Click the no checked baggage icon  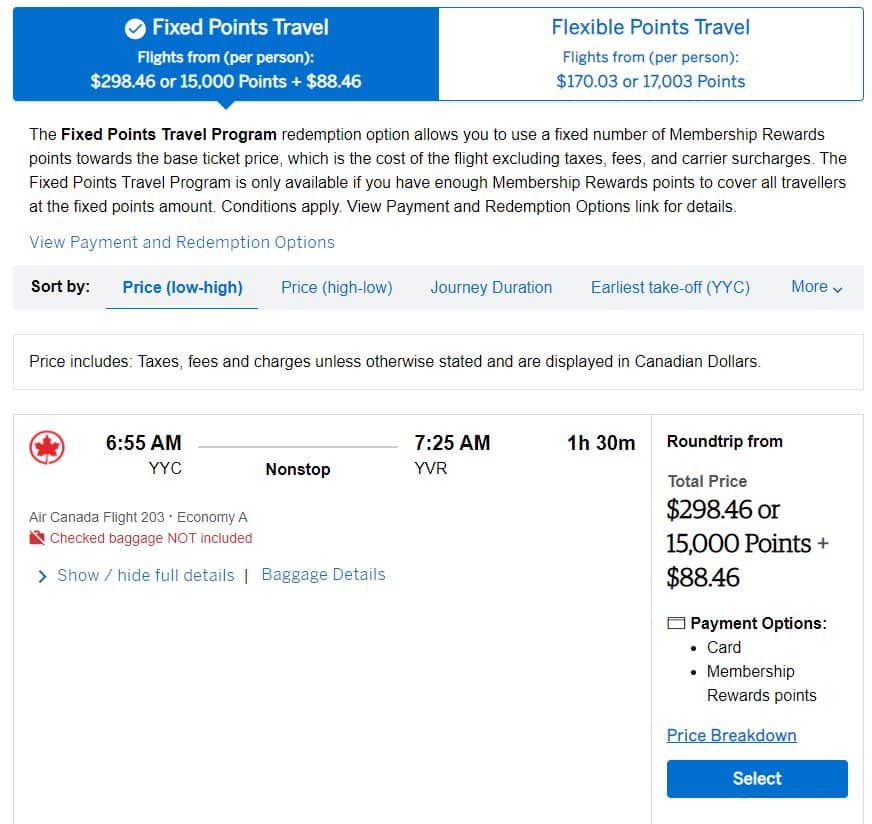click(37, 538)
